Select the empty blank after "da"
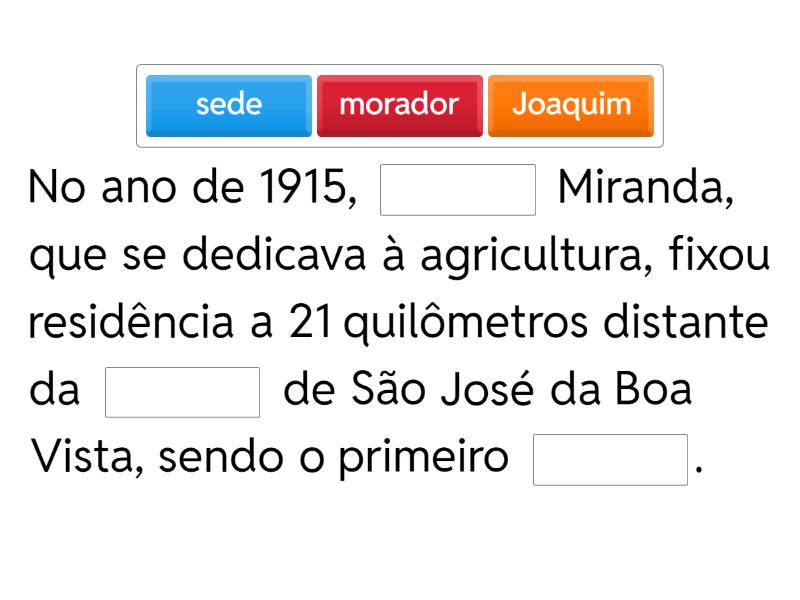The height and width of the screenshot is (600, 800). tap(182, 392)
